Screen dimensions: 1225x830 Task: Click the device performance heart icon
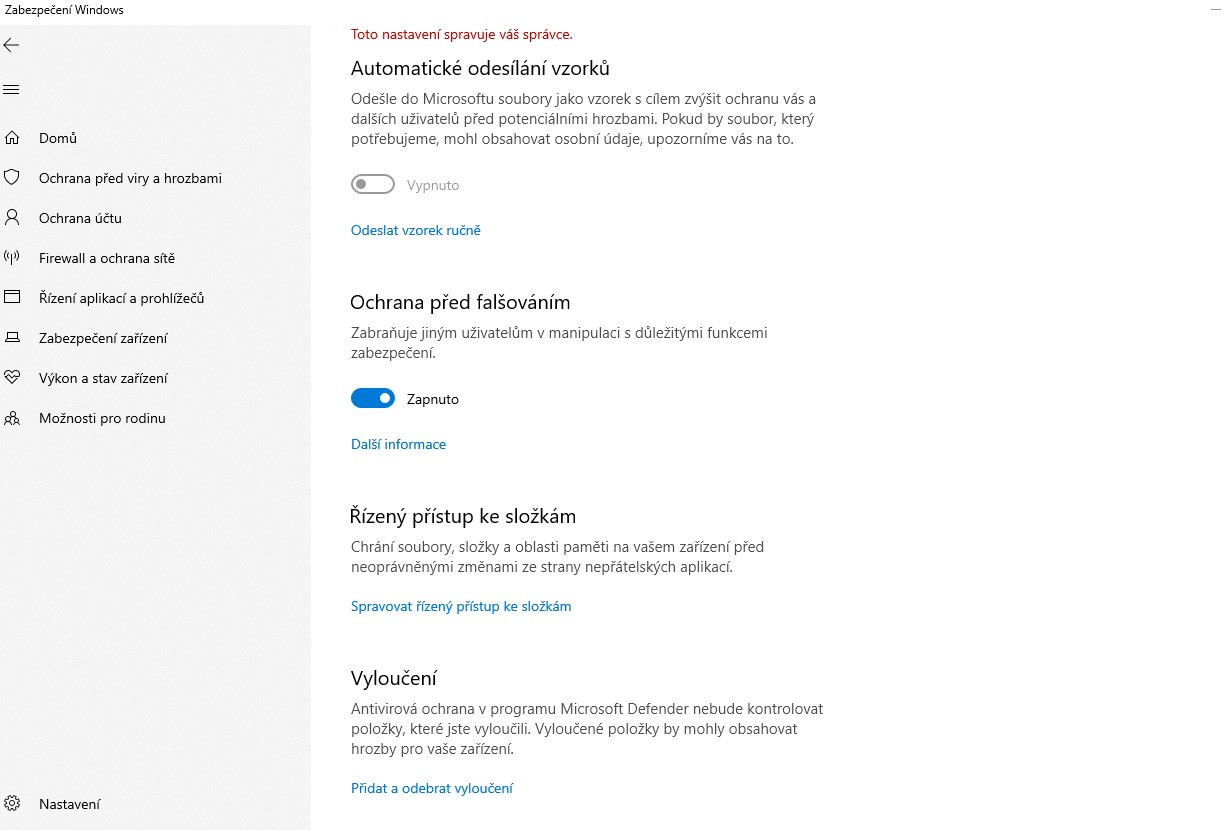[12, 378]
